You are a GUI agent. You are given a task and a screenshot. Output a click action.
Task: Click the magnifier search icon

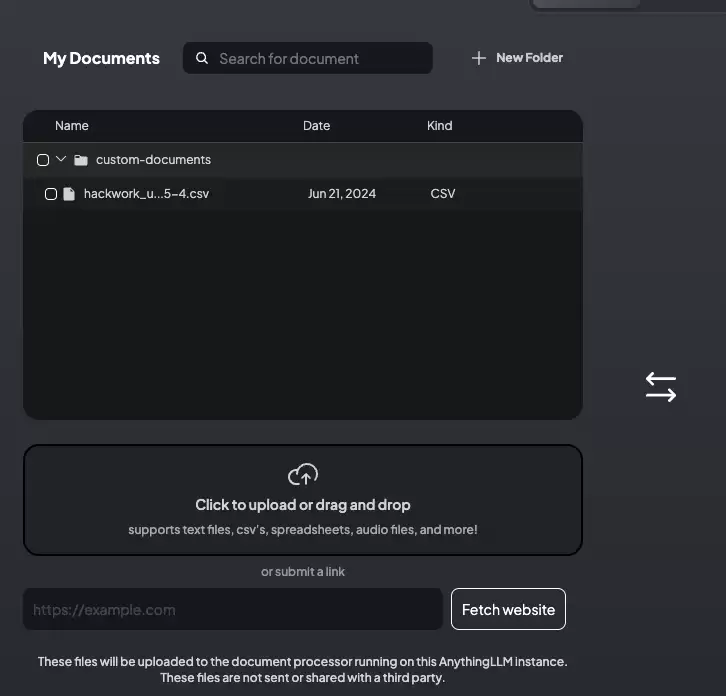coord(202,58)
